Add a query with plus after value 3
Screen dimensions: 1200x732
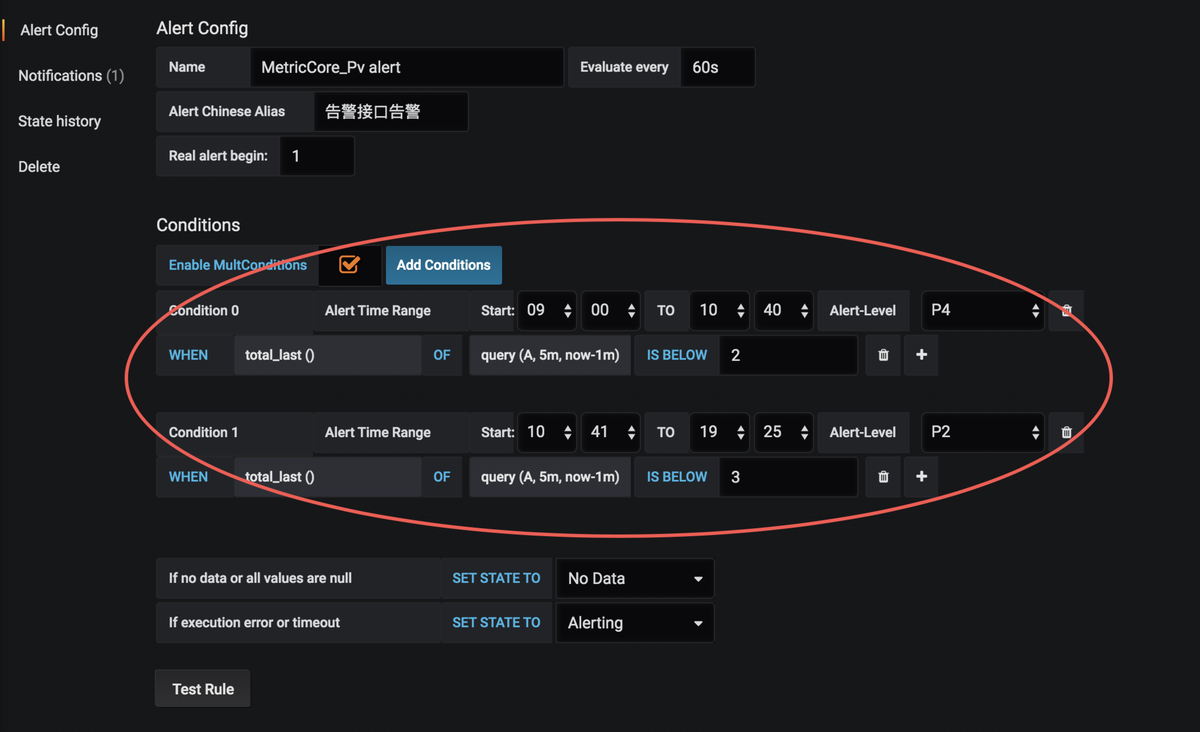point(921,477)
